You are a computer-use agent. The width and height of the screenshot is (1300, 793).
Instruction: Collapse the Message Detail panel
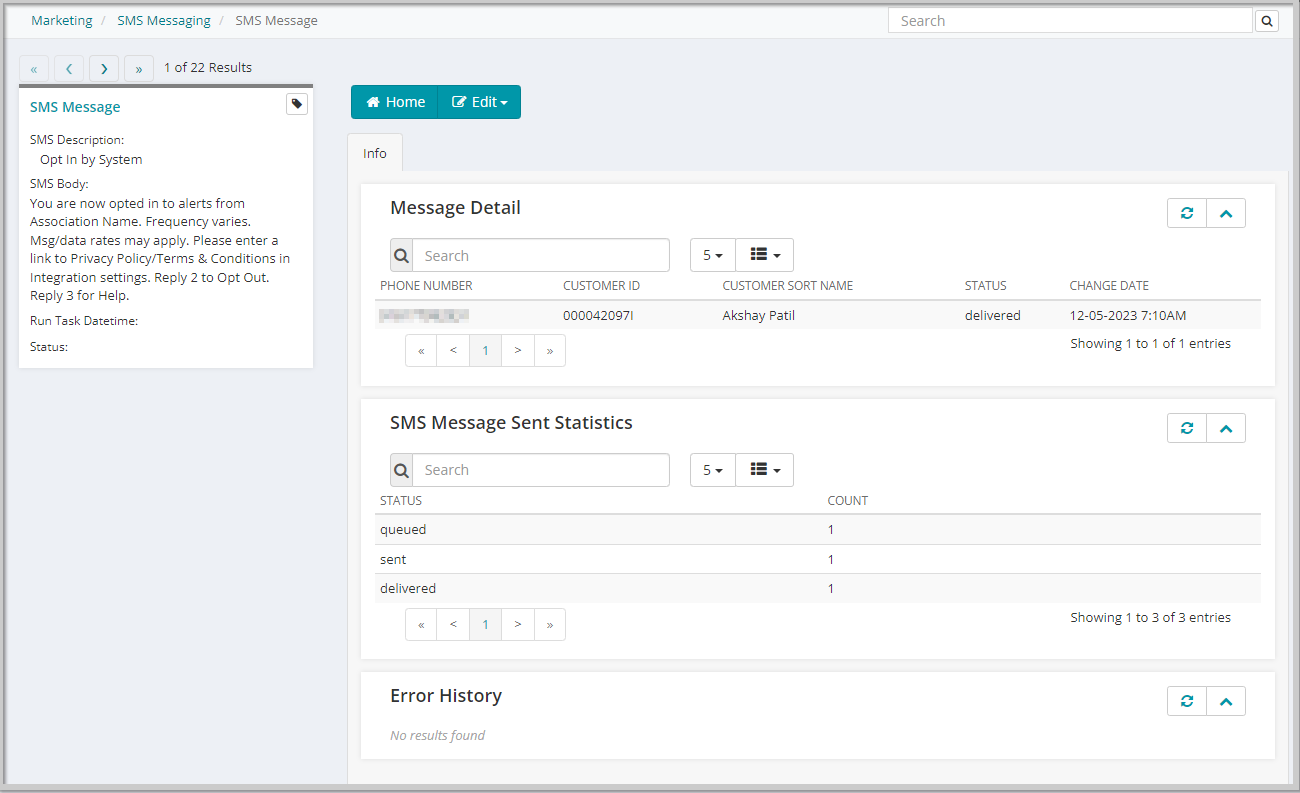[x=1226, y=212]
